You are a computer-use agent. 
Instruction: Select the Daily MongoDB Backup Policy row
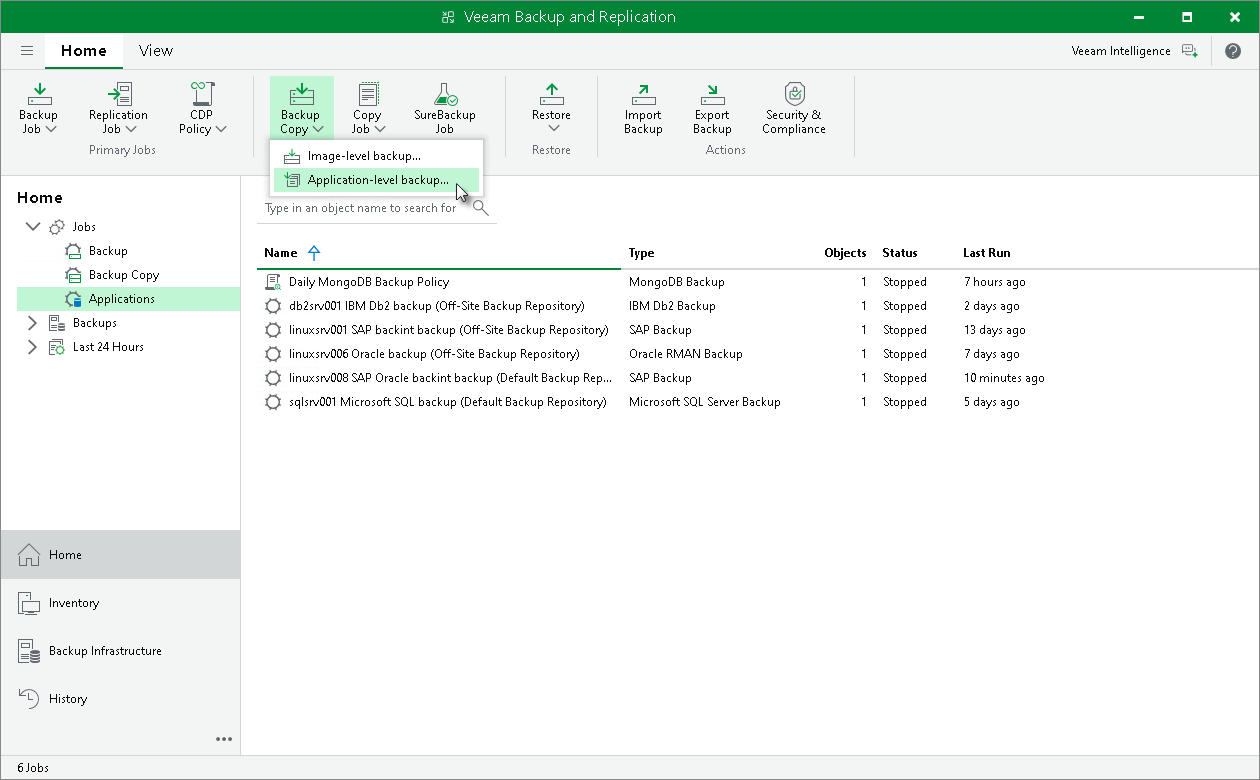click(369, 282)
